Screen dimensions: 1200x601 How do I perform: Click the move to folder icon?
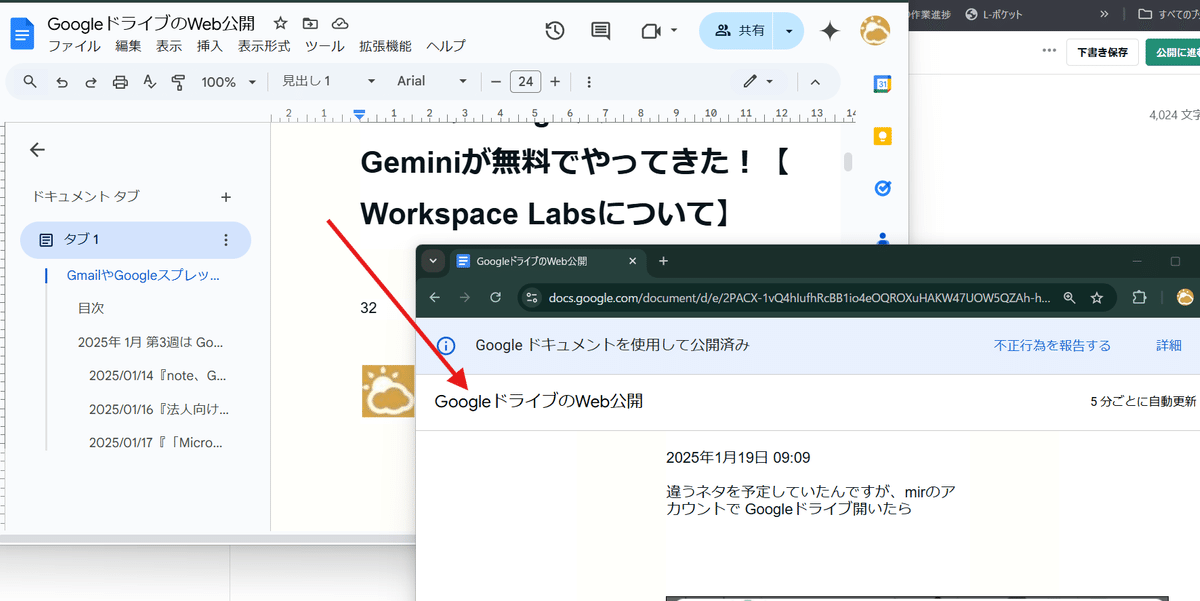coord(310,23)
